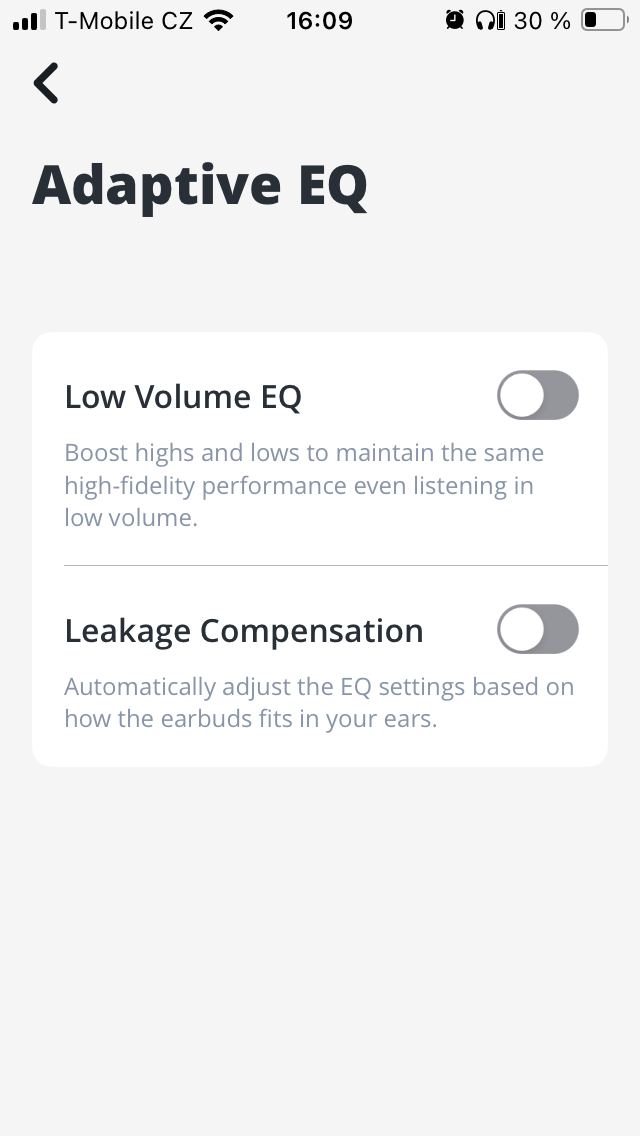The height and width of the screenshot is (1136, 640).
Task: Turn on the Leakage Compensation toggle
Action: pyautogui.click(x=537, y=630)
